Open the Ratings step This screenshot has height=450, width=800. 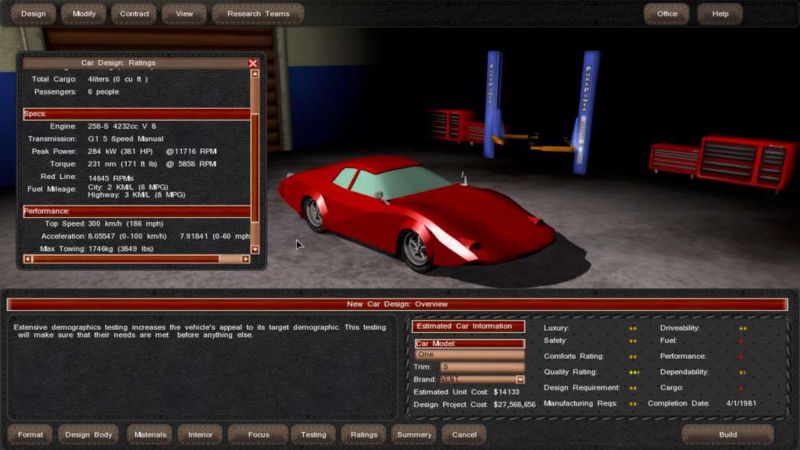(x=364, y=435)
